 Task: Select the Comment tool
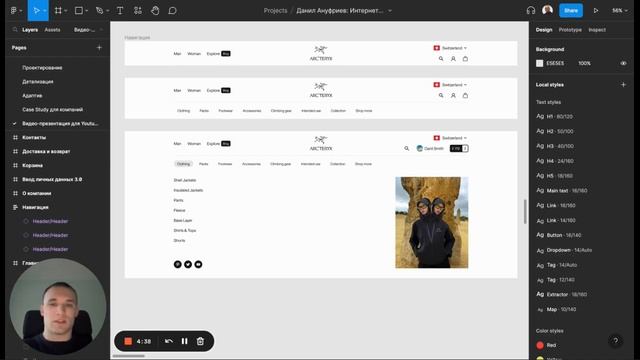pyautogui.click(x=172, y=11)
